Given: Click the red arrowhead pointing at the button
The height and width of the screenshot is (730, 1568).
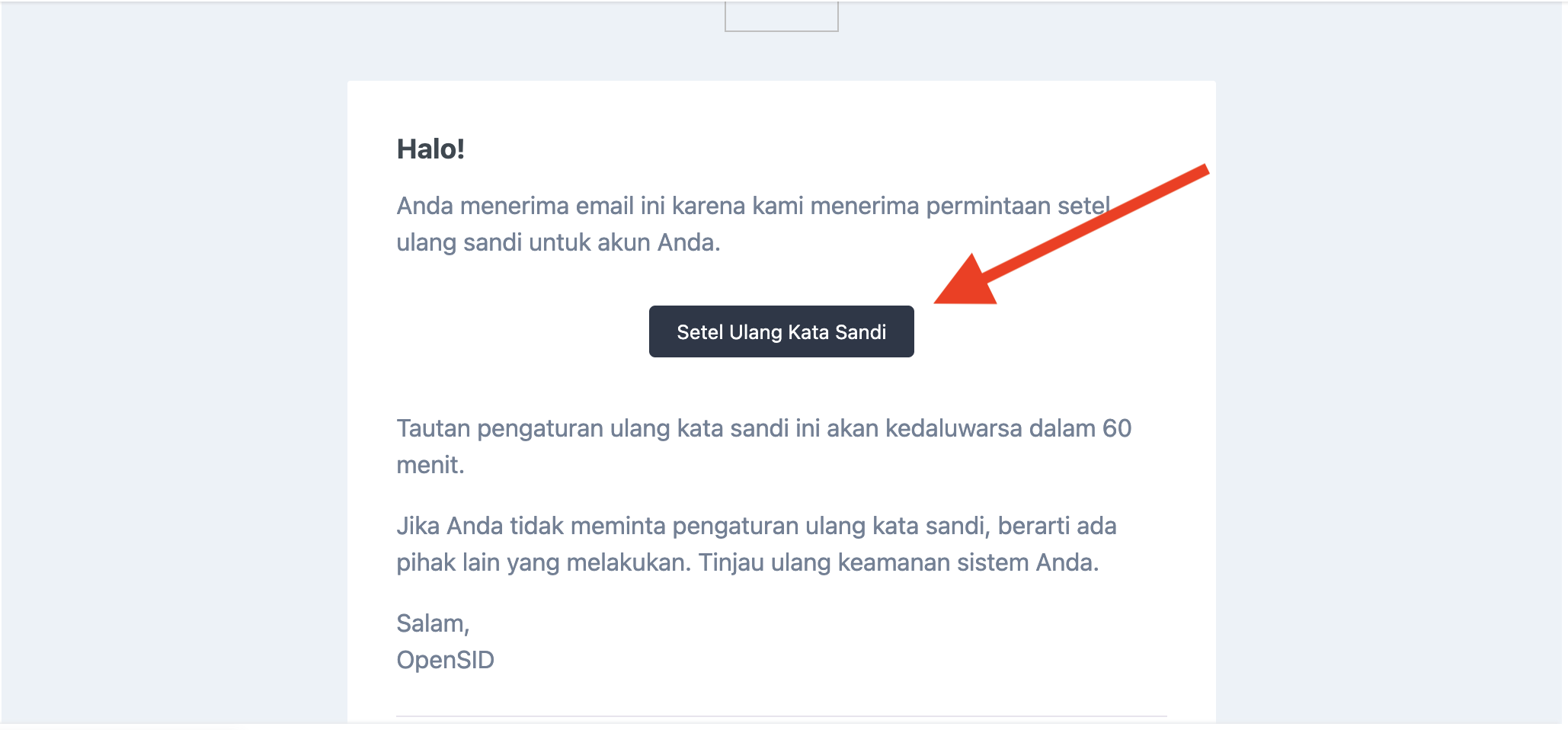Looking at the screenshot, I should (968, 283).
